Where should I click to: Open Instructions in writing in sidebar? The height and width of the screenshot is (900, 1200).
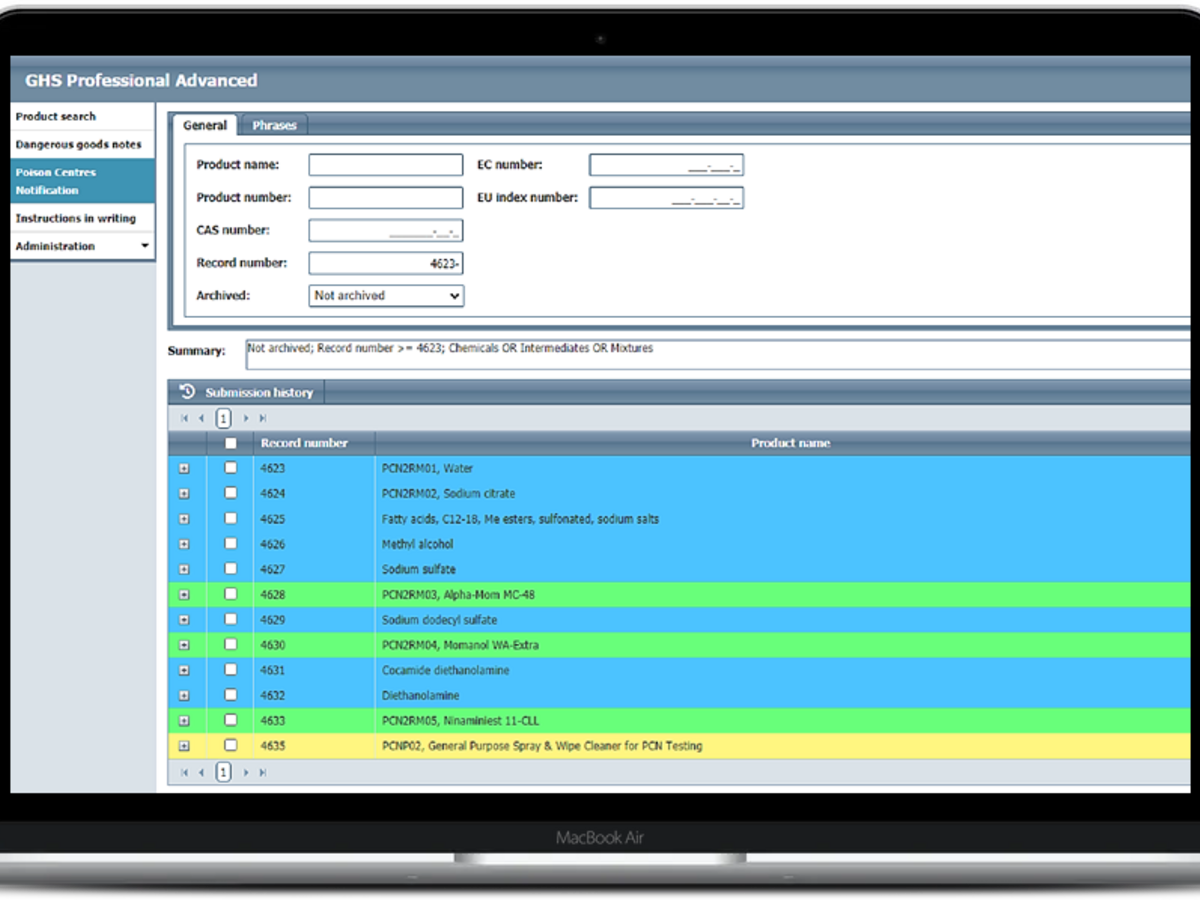coord(83,218)
